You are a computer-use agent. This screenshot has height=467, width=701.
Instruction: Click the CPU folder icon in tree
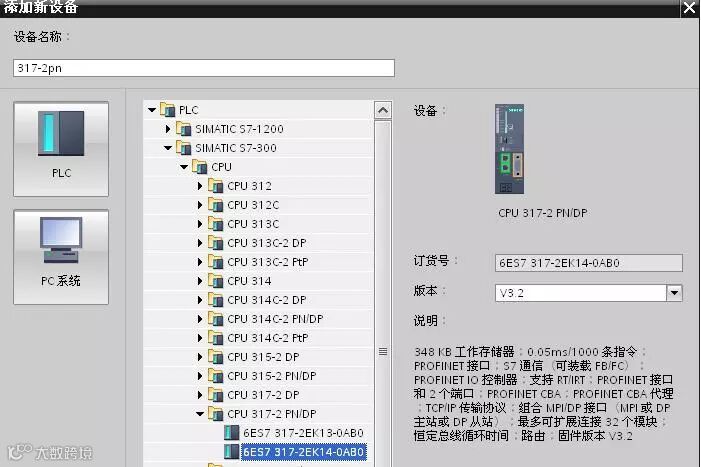click(x=200, y=167)
